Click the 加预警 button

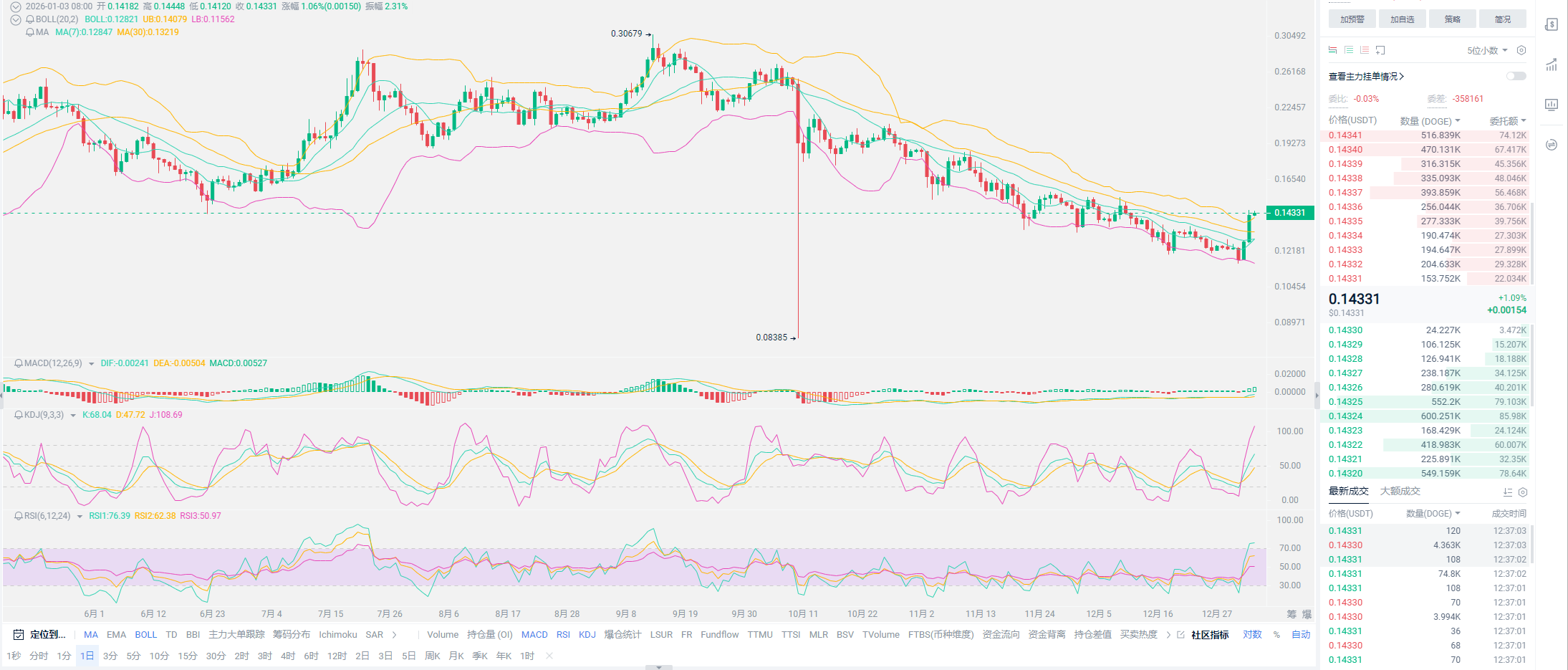[x=1352, y=19]
